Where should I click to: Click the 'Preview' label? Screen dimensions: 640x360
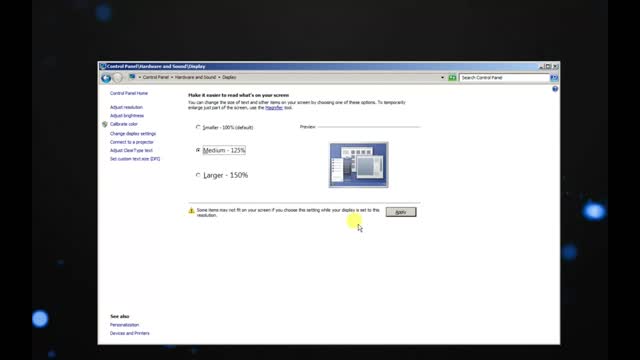(307, 127)
